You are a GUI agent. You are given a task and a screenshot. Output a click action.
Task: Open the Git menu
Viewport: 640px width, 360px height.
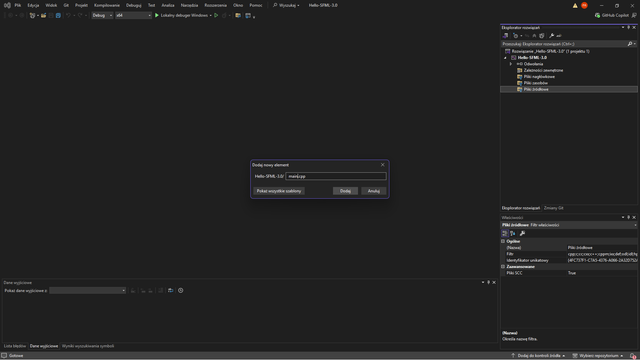pos(66,5)
